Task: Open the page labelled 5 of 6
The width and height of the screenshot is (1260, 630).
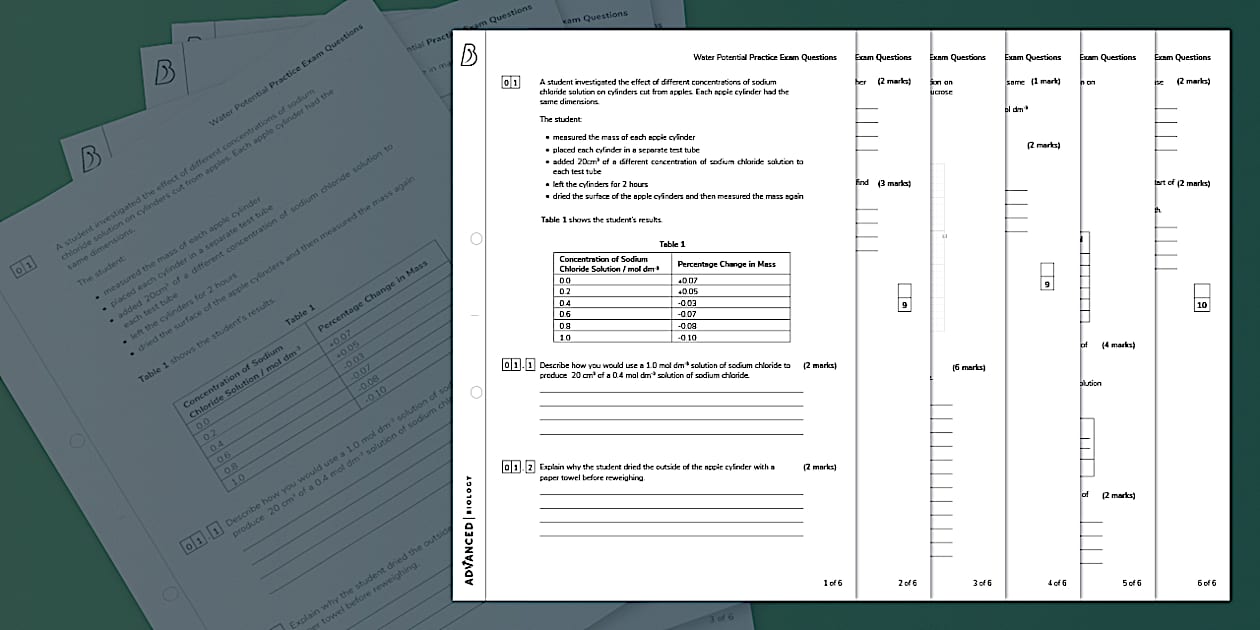Action: point(1131,582)
